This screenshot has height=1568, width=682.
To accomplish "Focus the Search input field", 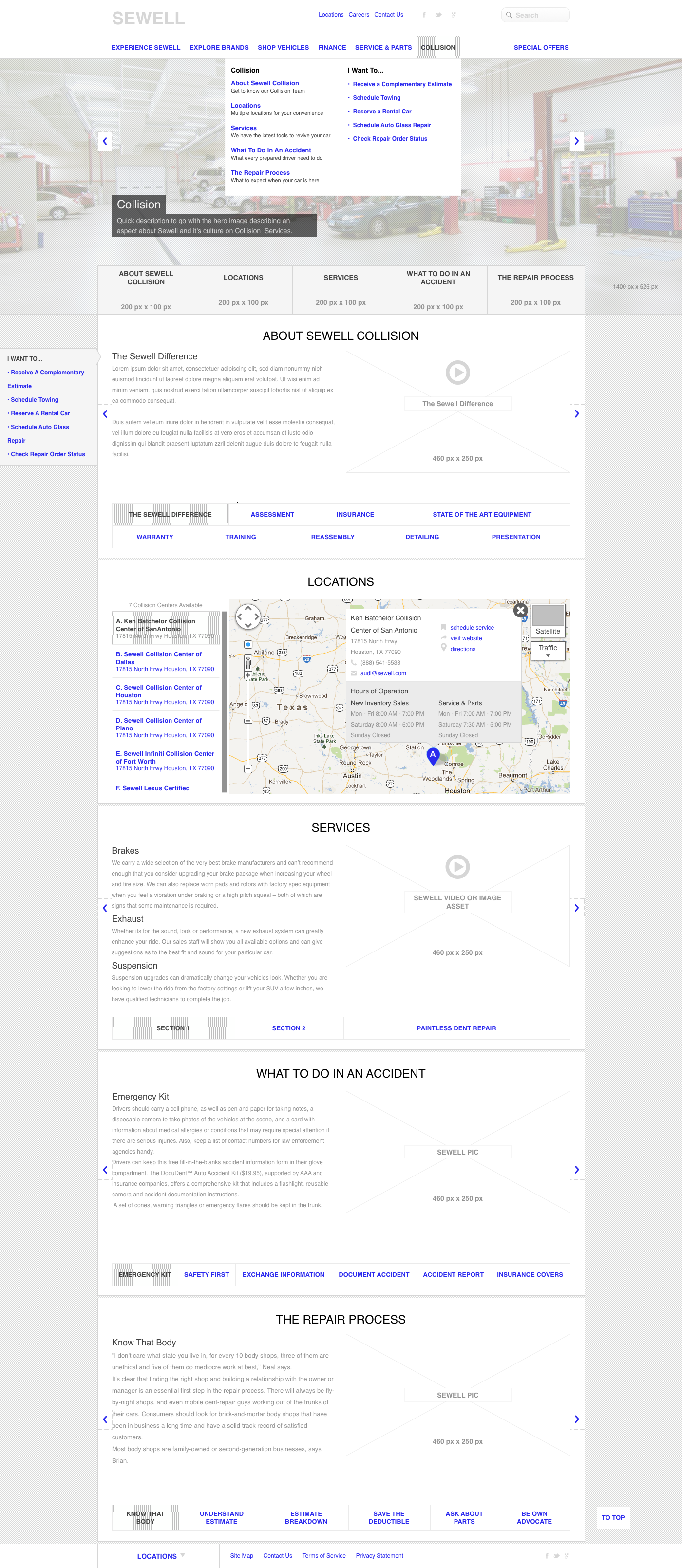I will 535,15.
